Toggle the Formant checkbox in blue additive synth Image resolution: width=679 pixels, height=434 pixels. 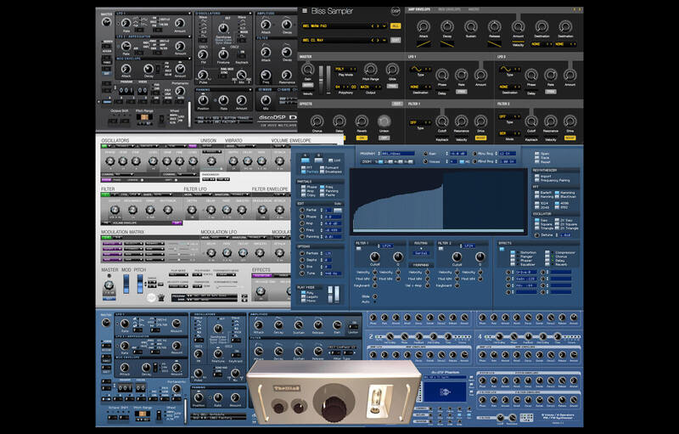click(x=322, y=167)
